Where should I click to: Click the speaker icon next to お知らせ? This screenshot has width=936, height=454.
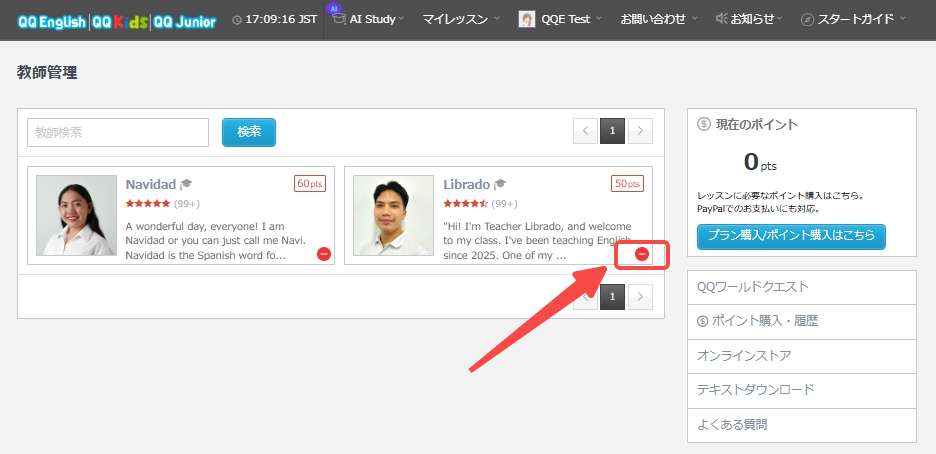(x=722, y=20)
